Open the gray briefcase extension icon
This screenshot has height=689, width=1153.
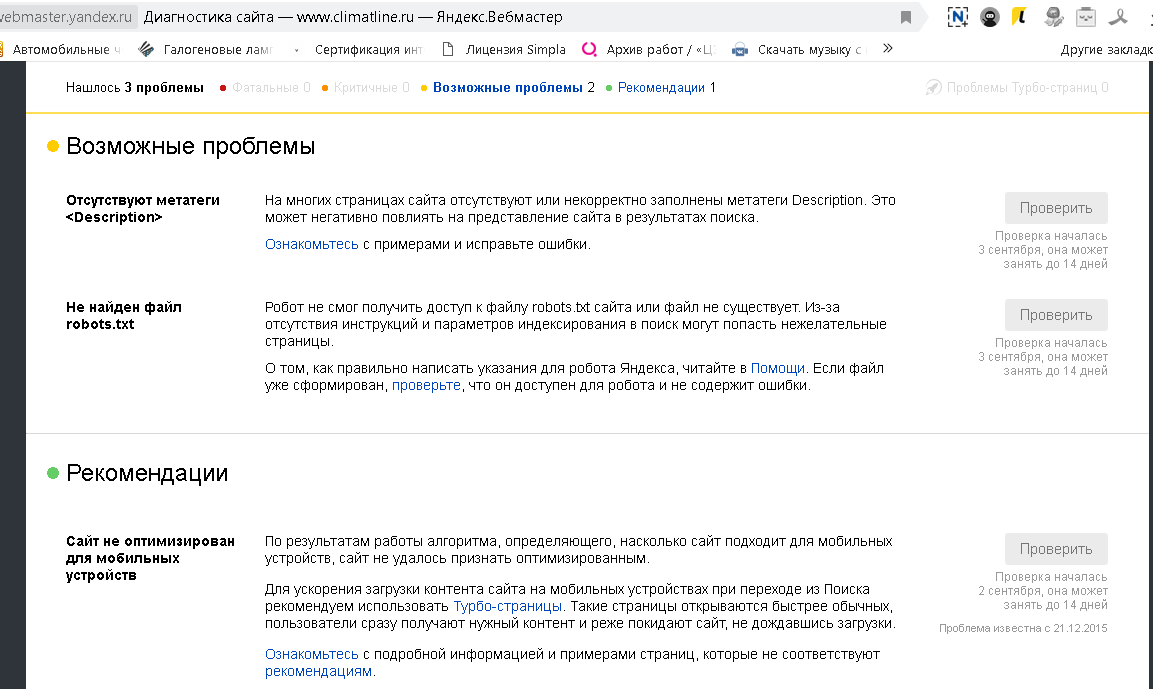tap(1086, 17)
